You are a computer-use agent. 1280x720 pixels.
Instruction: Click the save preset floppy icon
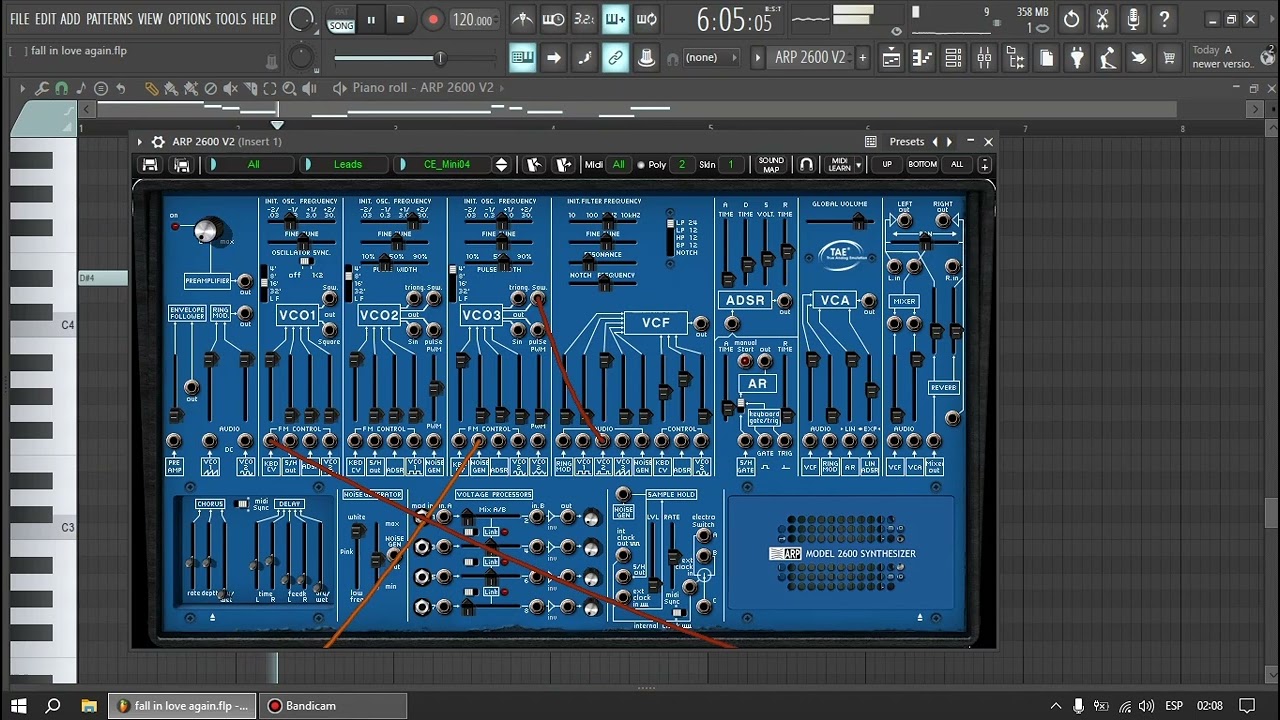point(150,165)
